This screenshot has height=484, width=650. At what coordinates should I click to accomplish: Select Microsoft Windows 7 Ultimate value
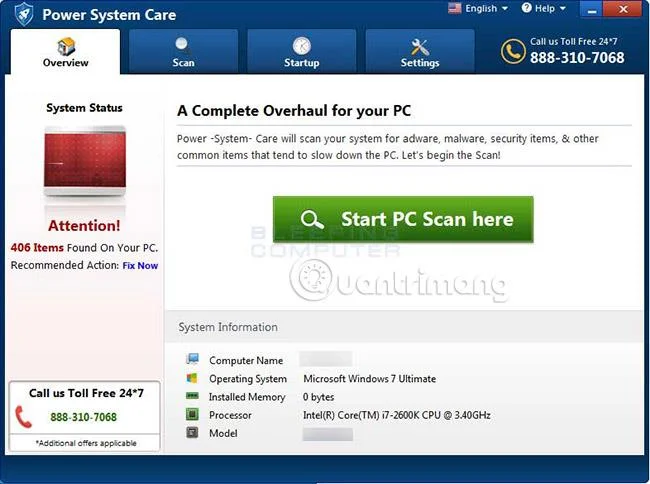(x=369, y=379)
